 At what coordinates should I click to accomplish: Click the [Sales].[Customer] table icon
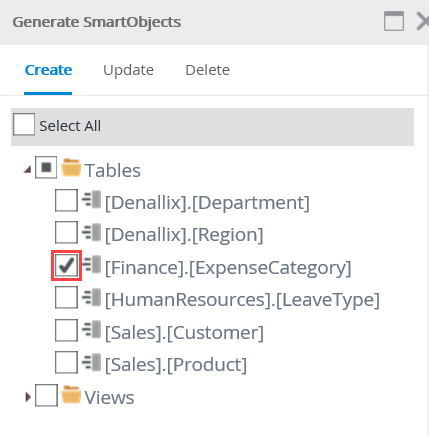tap(91, 329)
